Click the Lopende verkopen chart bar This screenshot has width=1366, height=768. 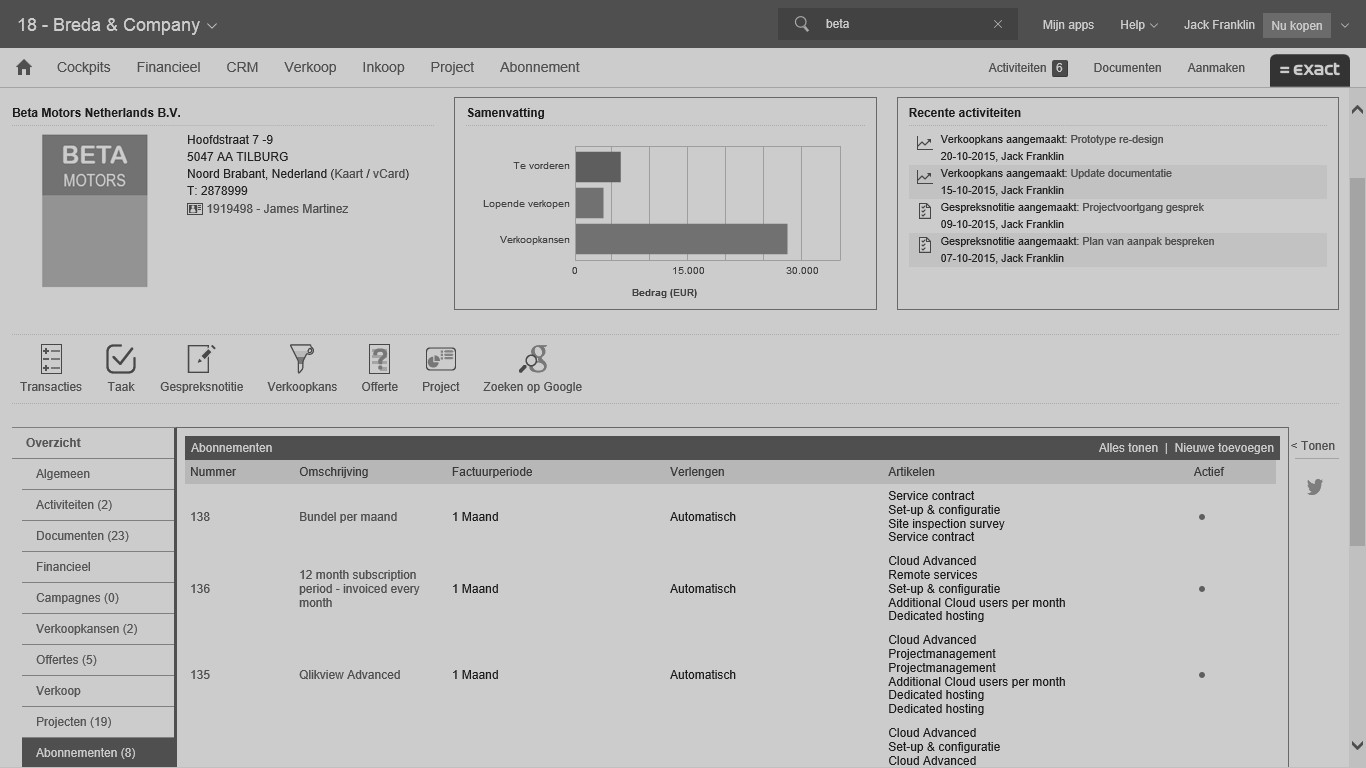pos(589,203)
